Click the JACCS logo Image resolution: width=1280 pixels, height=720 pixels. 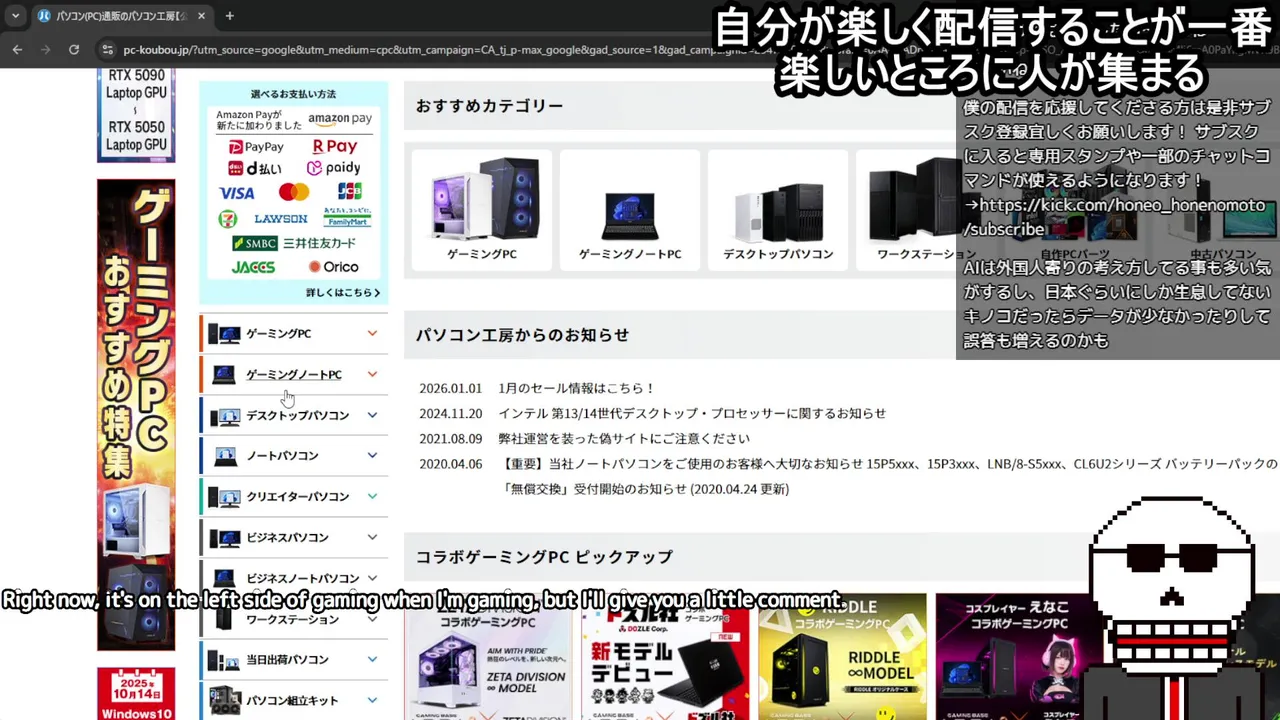coord(253,267)
